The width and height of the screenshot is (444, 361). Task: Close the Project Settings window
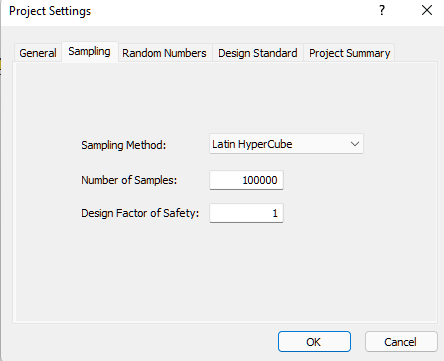(x=427, y=11)
